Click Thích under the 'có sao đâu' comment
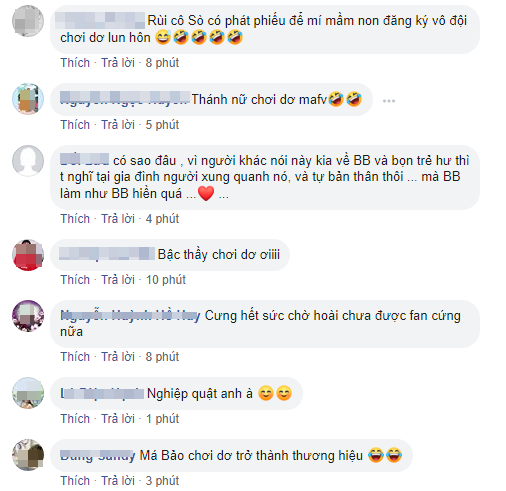 point(75,219)
